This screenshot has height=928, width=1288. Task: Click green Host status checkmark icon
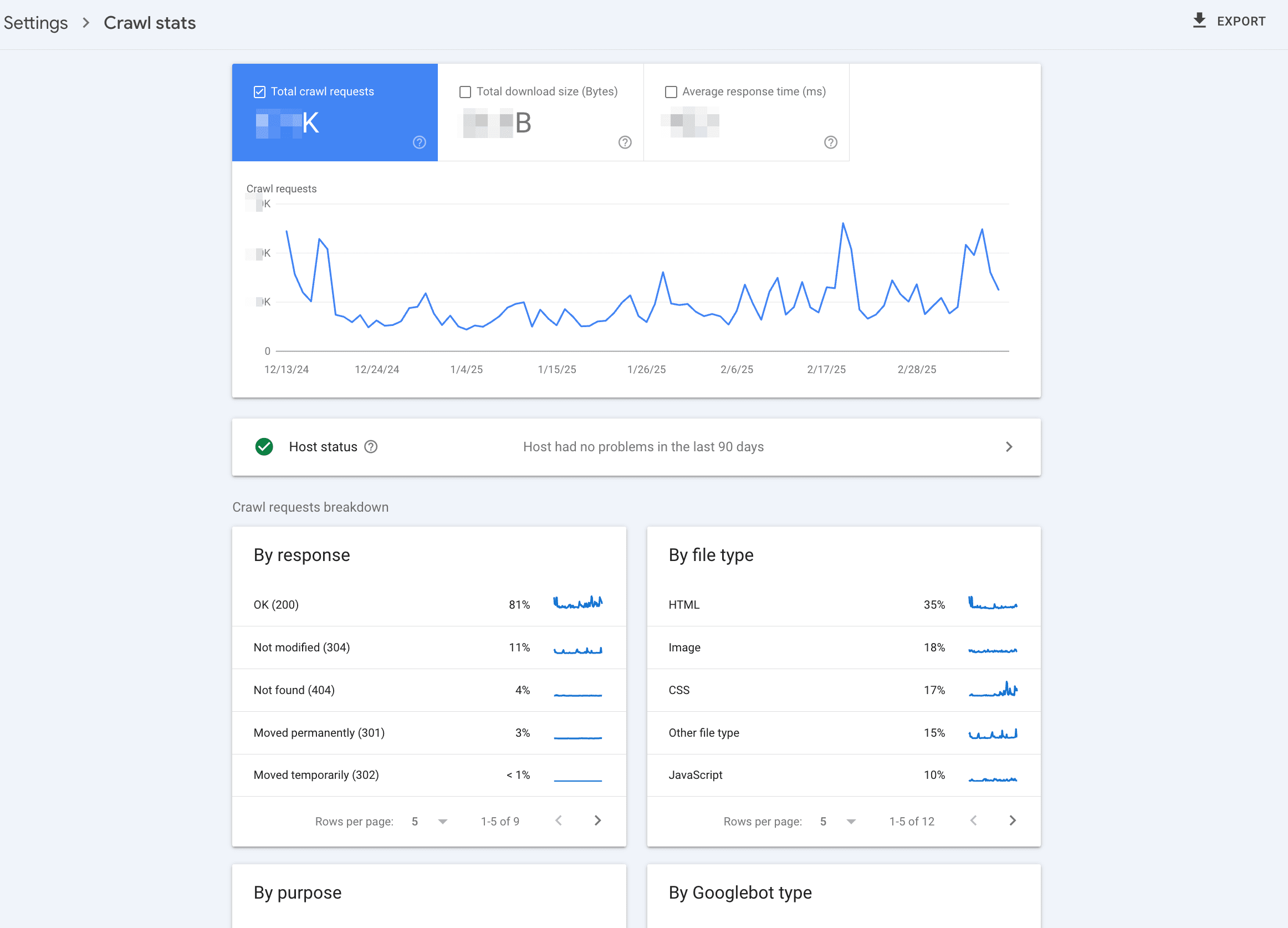click(x=264, y=447)
